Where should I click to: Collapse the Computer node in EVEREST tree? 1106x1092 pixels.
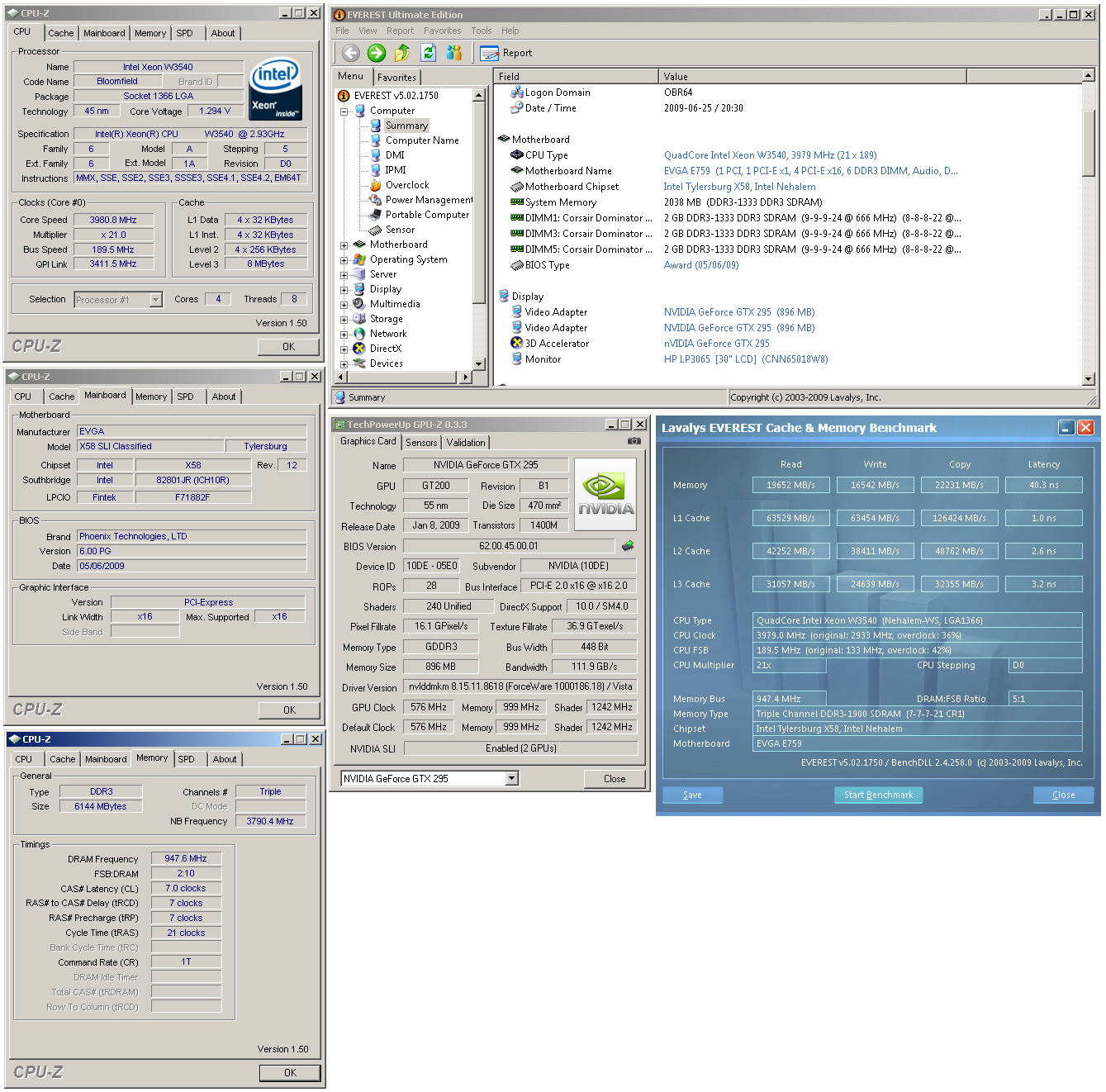click(x=344, y=111)
